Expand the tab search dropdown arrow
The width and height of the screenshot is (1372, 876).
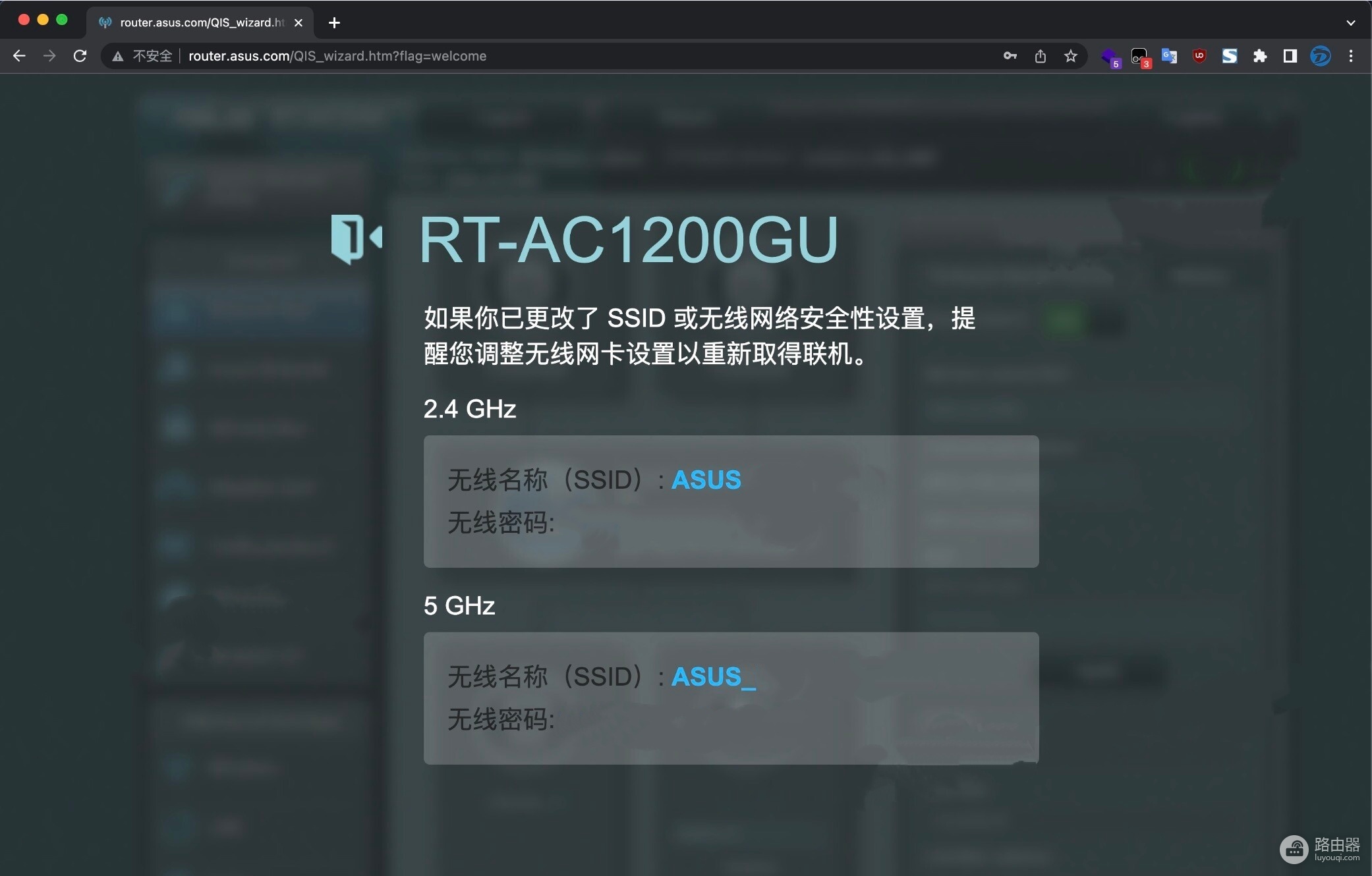pyautogui.click(x=1351, y=22)
